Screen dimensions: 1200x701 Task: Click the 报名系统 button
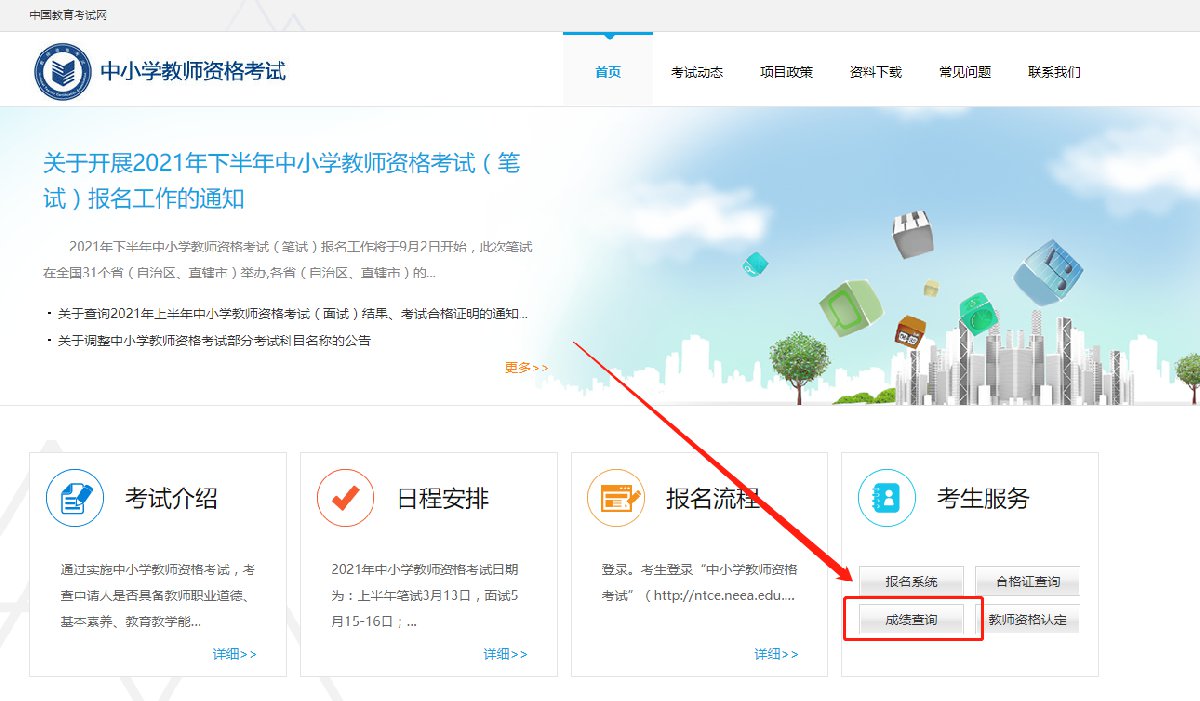coord(911,581)
